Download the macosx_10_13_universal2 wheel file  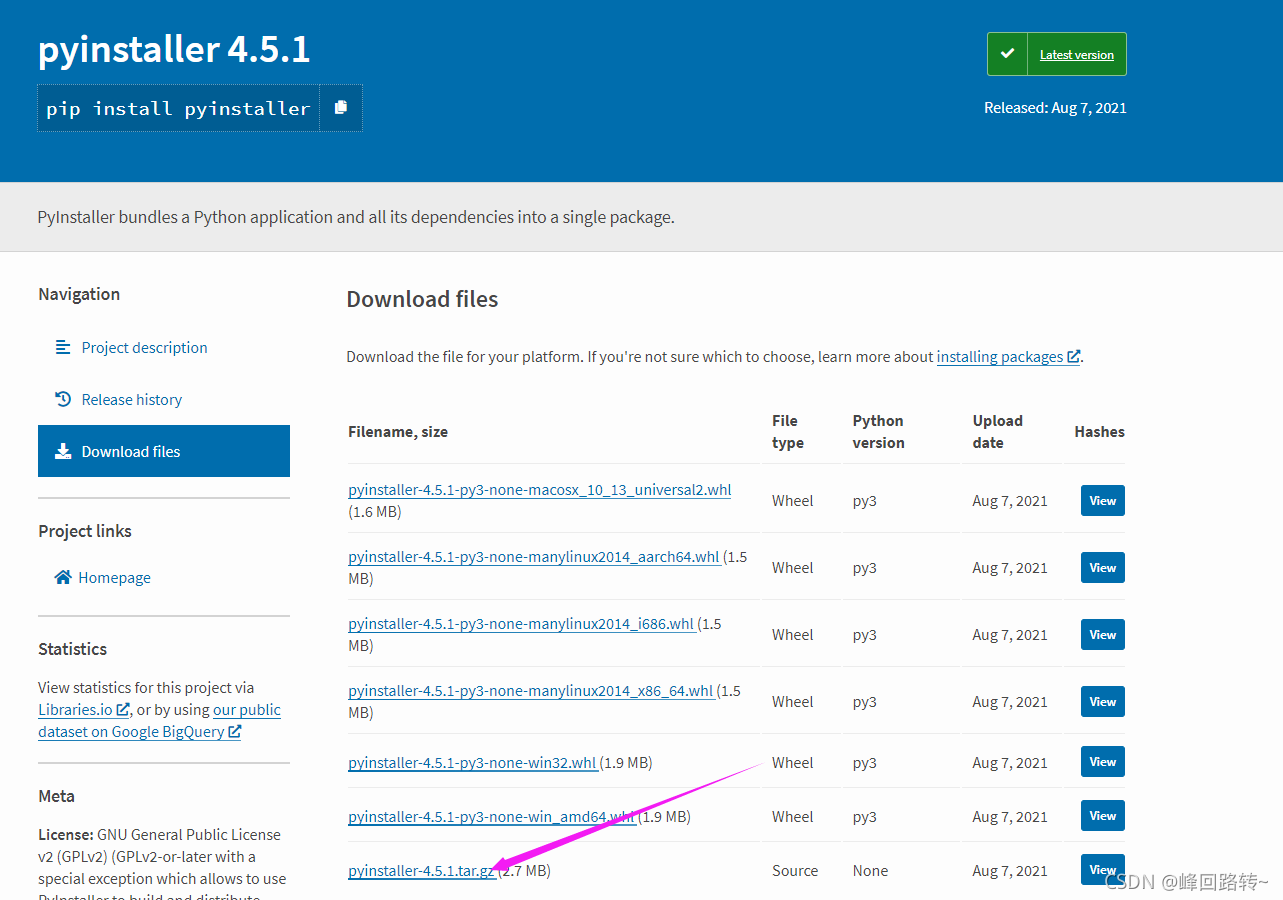539,490
